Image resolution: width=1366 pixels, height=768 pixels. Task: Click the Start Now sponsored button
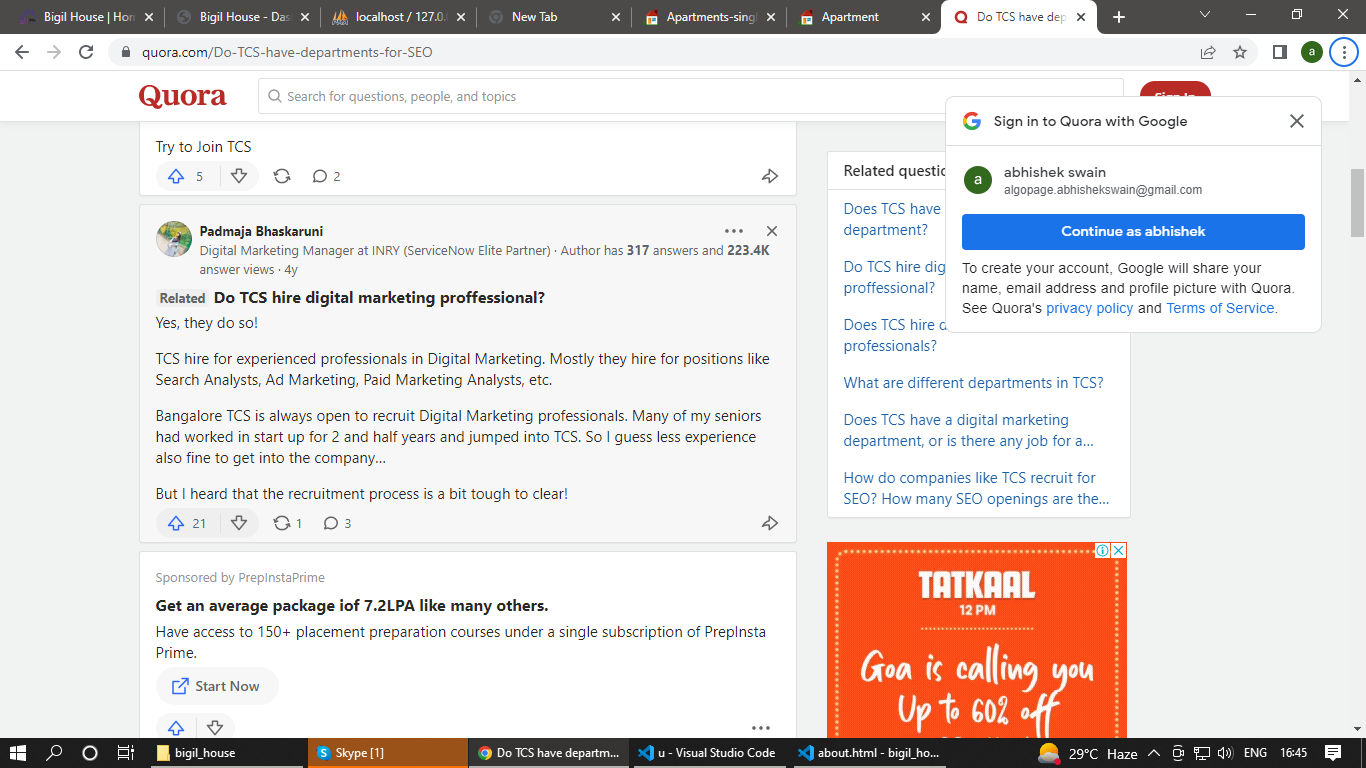[217, 686]
